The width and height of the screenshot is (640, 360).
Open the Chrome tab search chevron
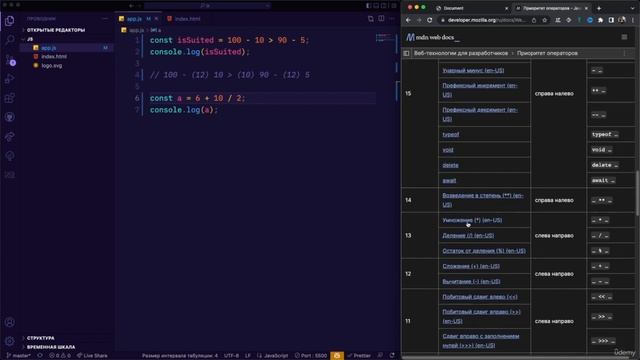pos(633,8)
